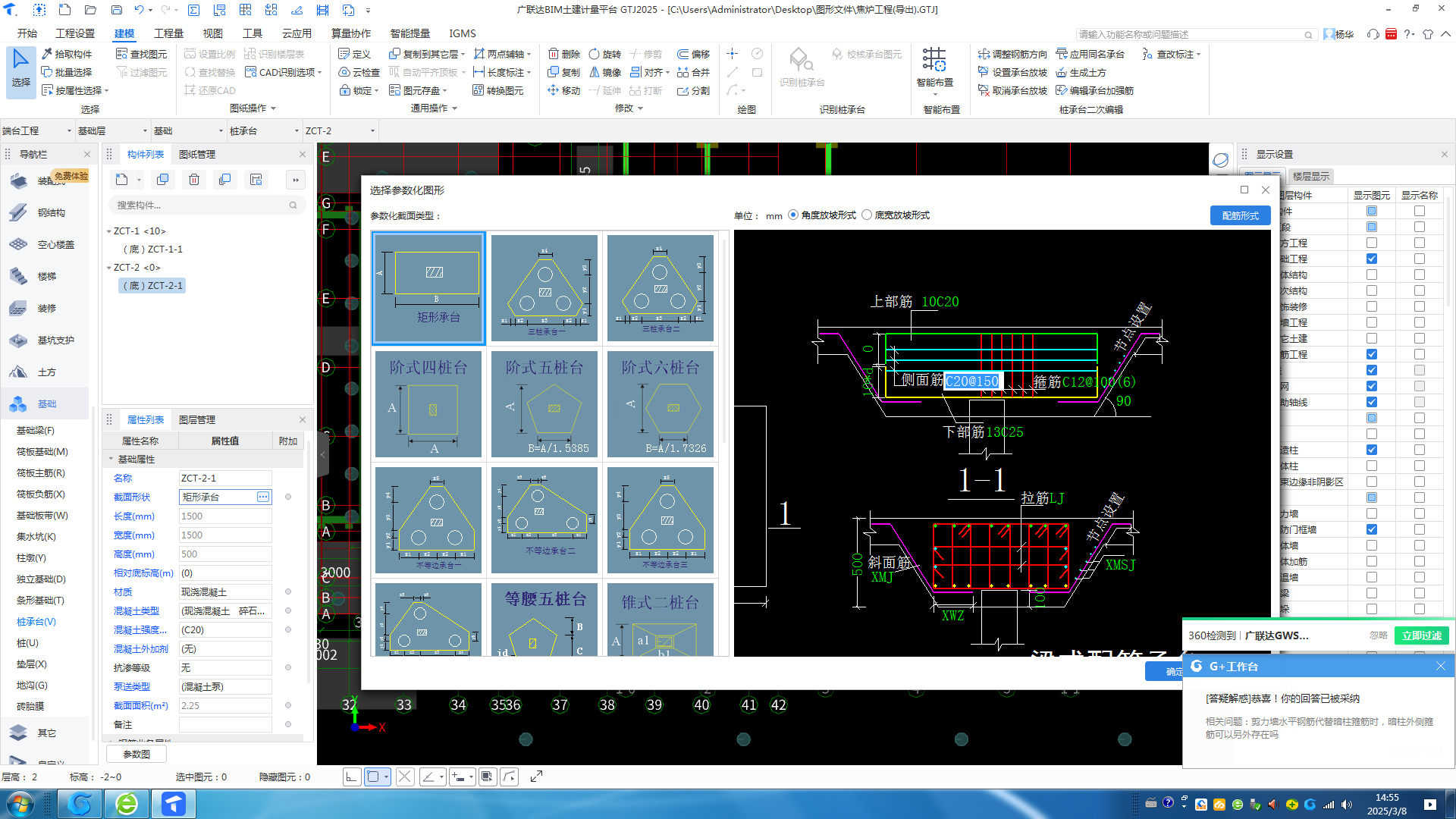Screen dimensions: 1456x819
Task: Open Internet Explorer from the taskbar
Action: pyautogui.click(x=127, y=803)
